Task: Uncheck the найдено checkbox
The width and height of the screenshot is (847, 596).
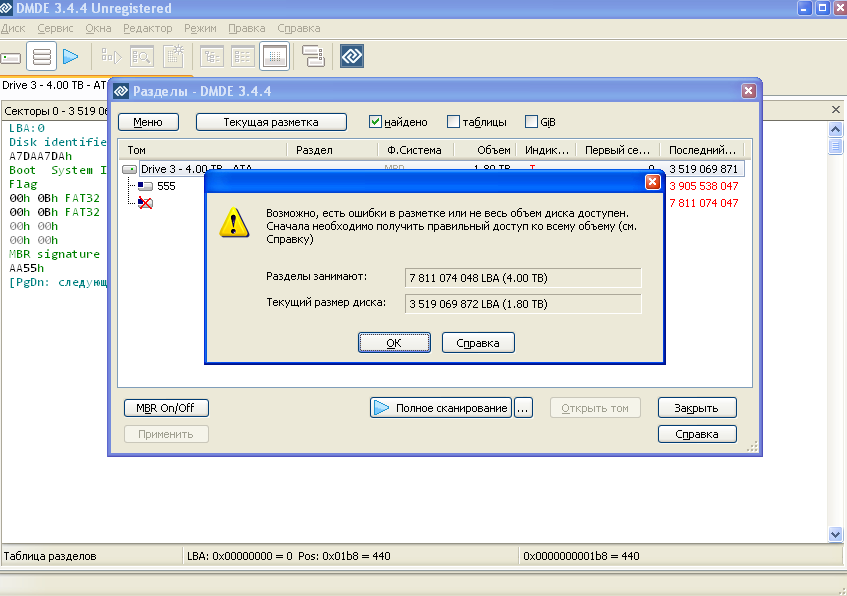Action: 373,121
